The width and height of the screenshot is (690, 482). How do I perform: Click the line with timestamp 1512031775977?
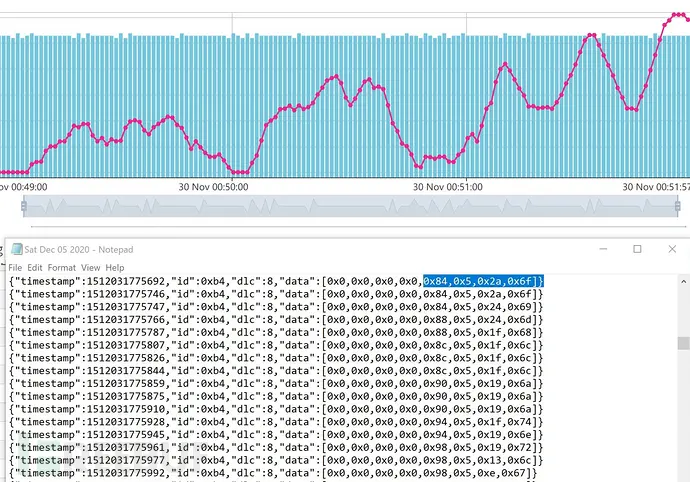click(276, 460)
